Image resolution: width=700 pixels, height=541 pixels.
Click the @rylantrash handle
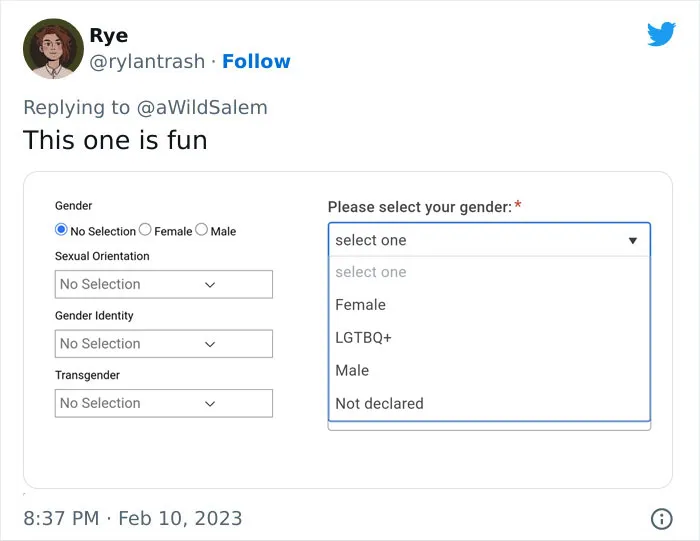(147, 62)
